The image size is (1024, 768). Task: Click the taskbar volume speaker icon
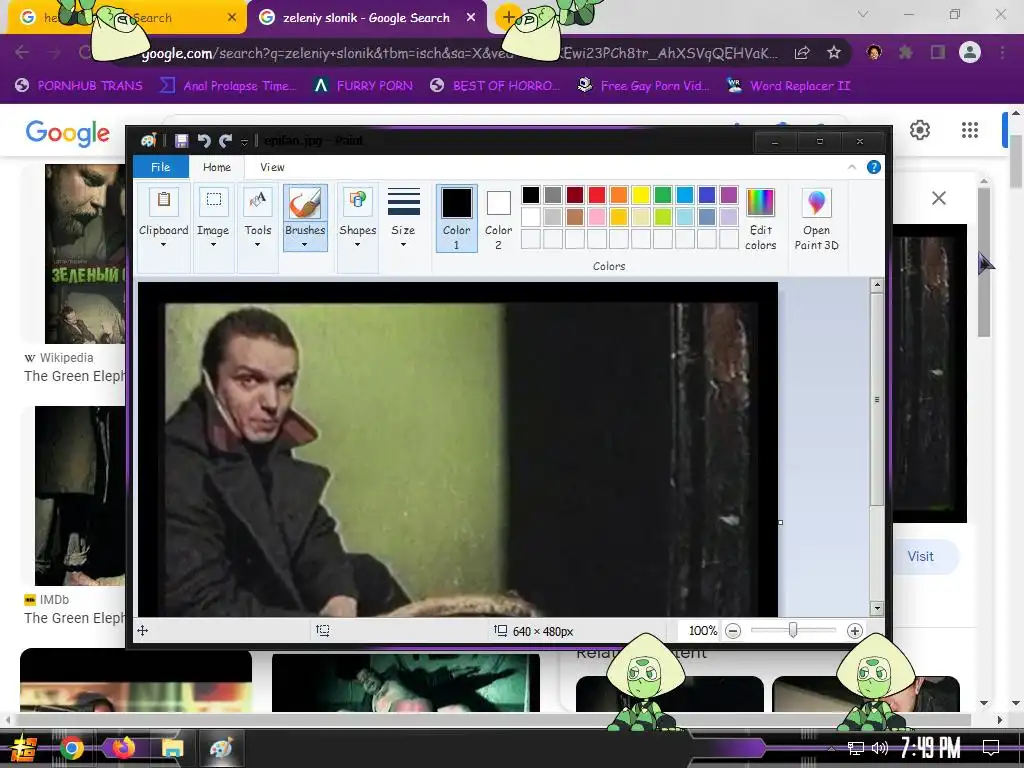point(880,748)
